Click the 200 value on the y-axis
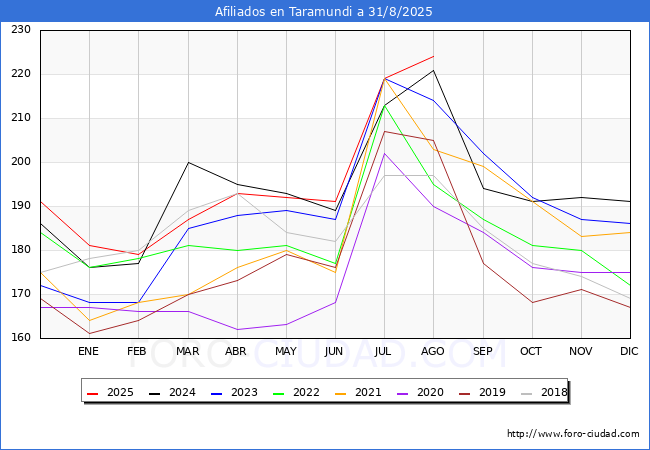 (20, 162)
